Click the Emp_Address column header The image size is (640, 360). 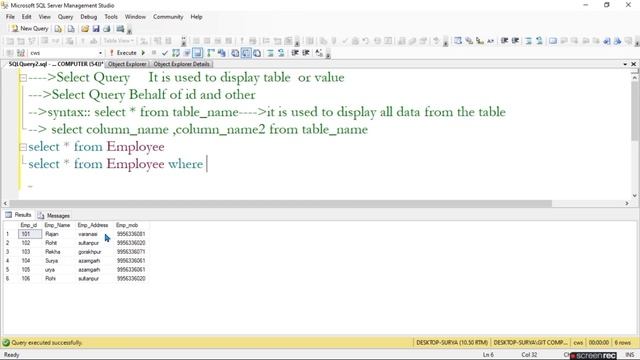click(93, 225)
